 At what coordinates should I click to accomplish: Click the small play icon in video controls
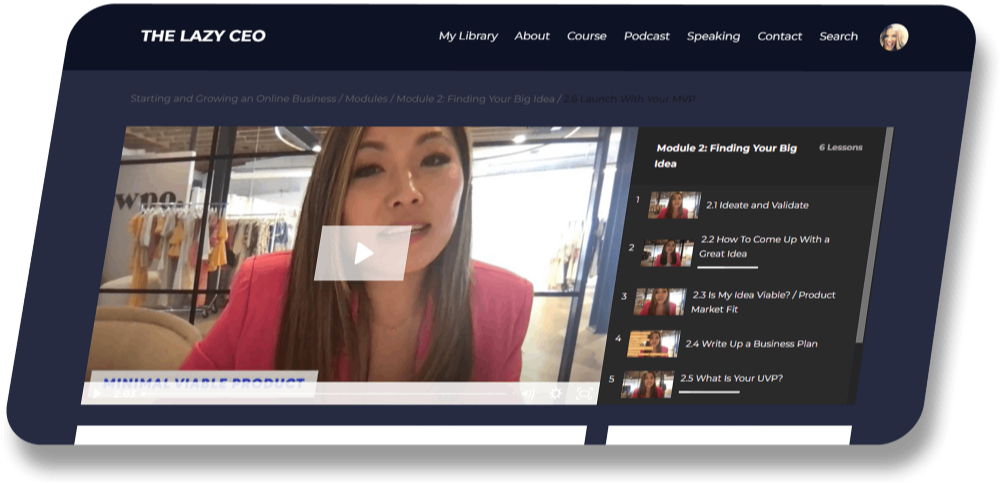click(97, 393)
